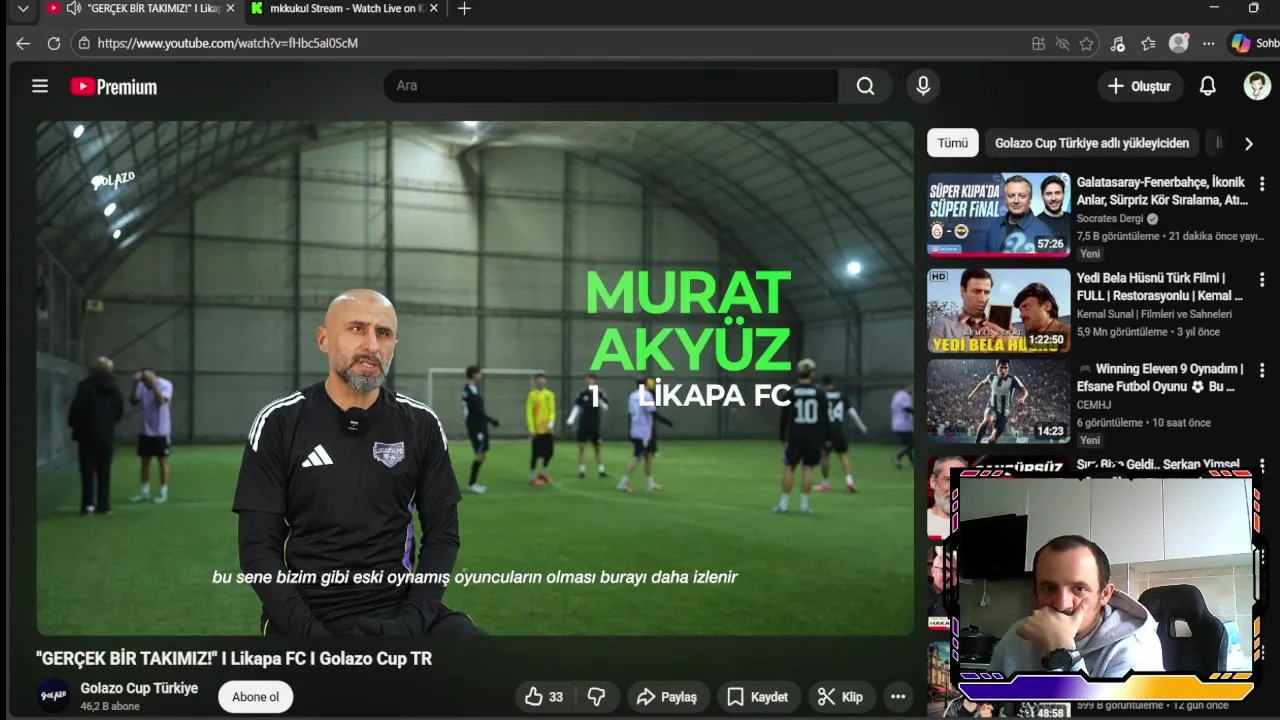The height and width of the screenshot is (720, 1280).
Task: Click the Yeni badge under CEMHJ
Action: coord(1090,440)
